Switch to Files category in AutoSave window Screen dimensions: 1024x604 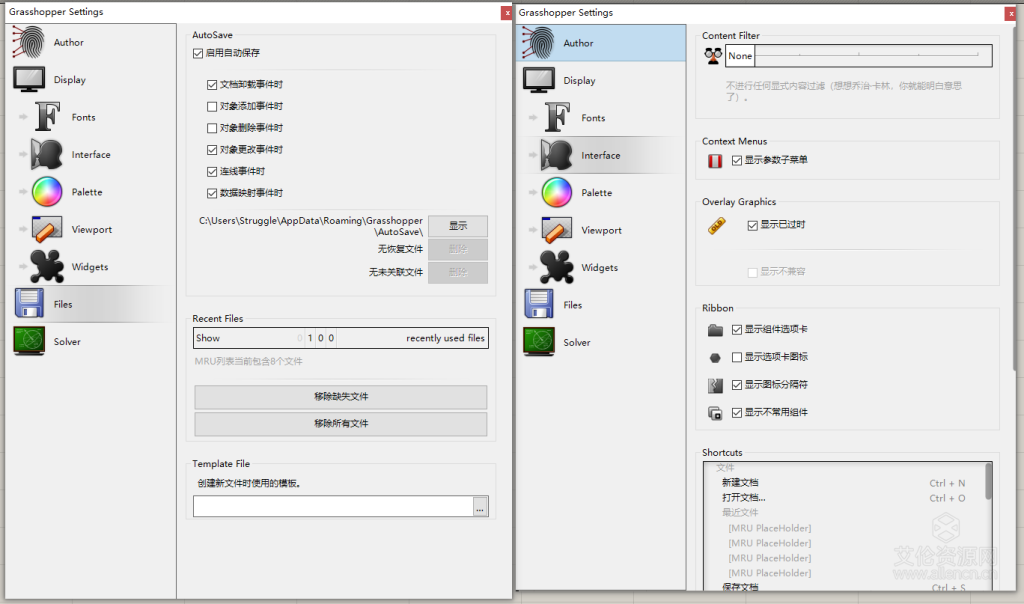pos(91,304)
